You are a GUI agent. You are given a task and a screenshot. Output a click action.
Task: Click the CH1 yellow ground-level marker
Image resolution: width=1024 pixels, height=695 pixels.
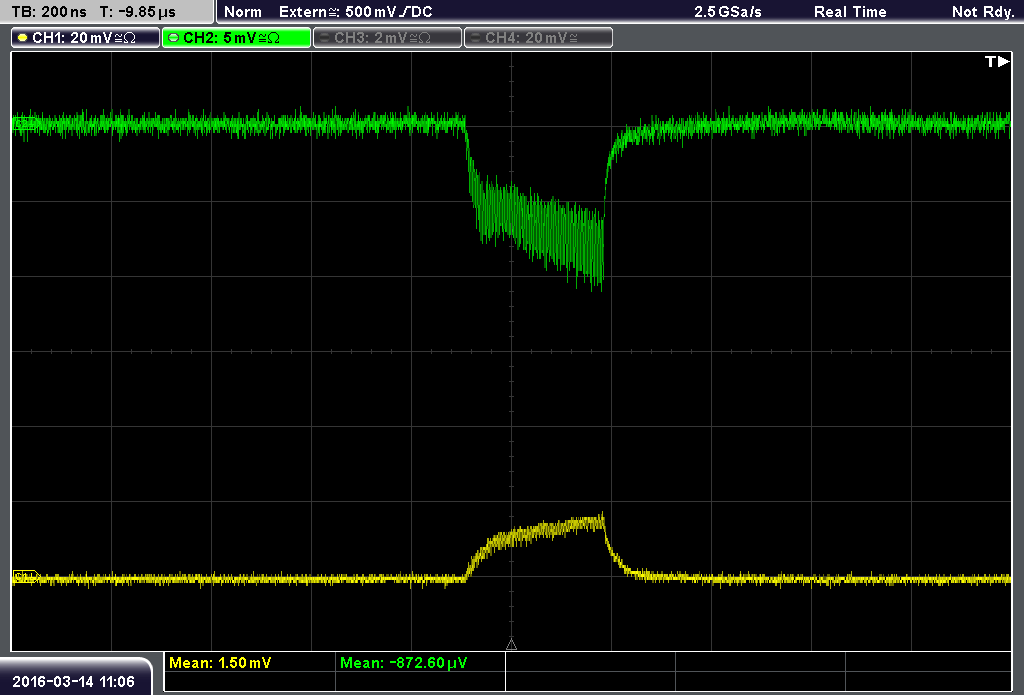[x=25, y=577]
